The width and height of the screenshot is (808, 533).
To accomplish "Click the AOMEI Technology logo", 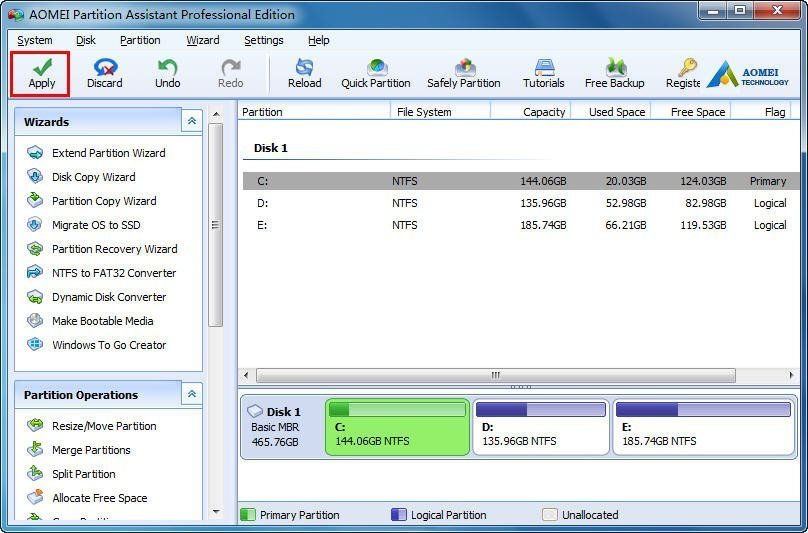I will (x=748, y=76).
